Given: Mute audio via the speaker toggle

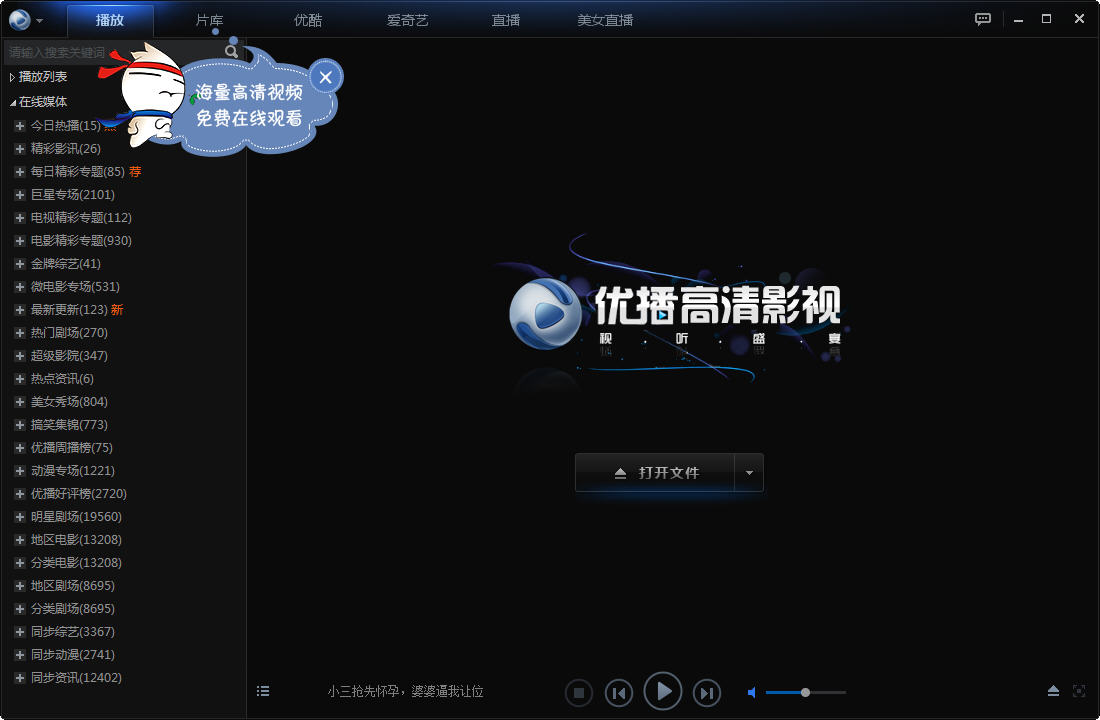Looking at the screenshot, I should [x=752, y=691].
